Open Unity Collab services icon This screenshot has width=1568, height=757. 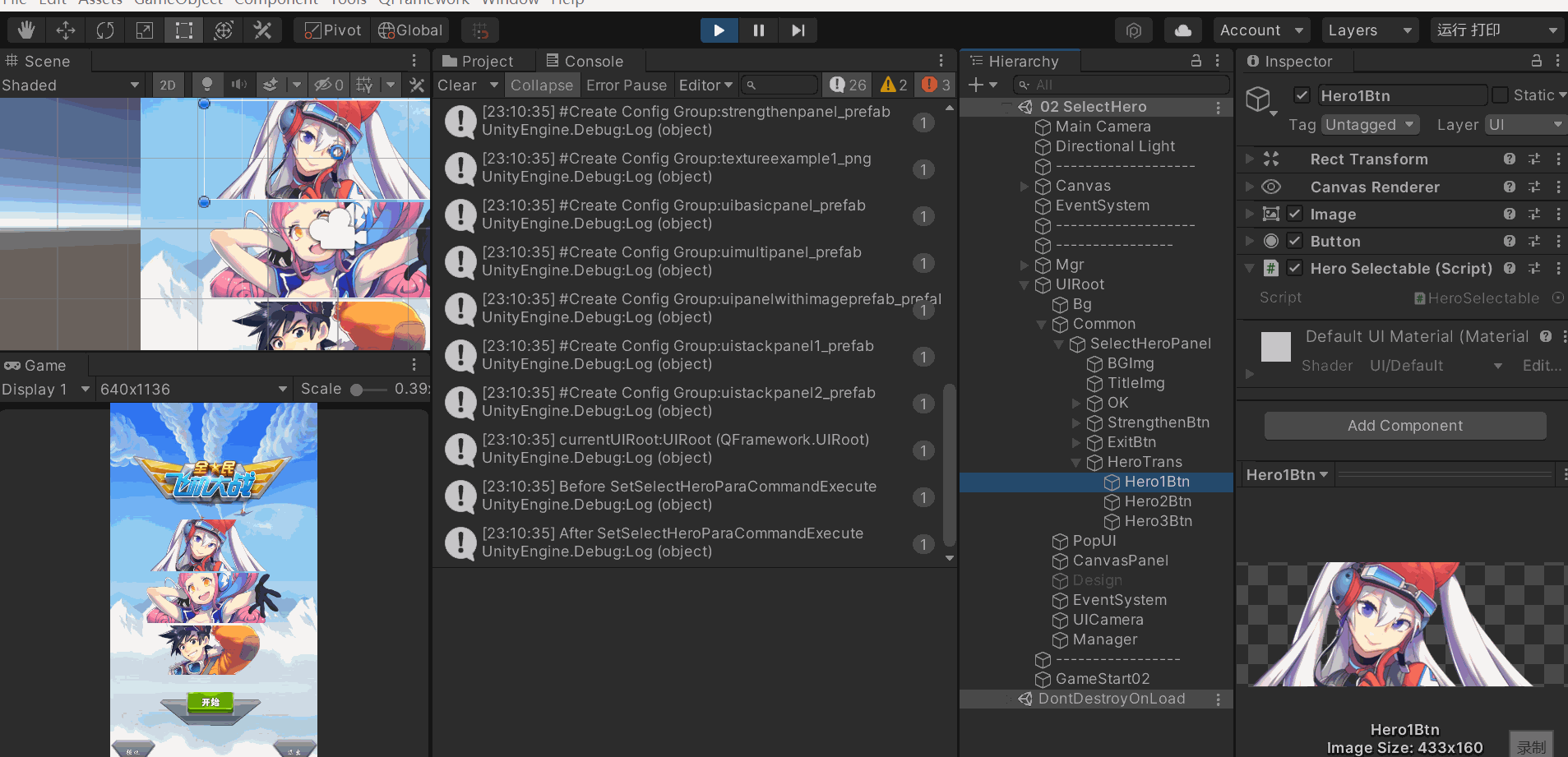[x=1133, y=30]
